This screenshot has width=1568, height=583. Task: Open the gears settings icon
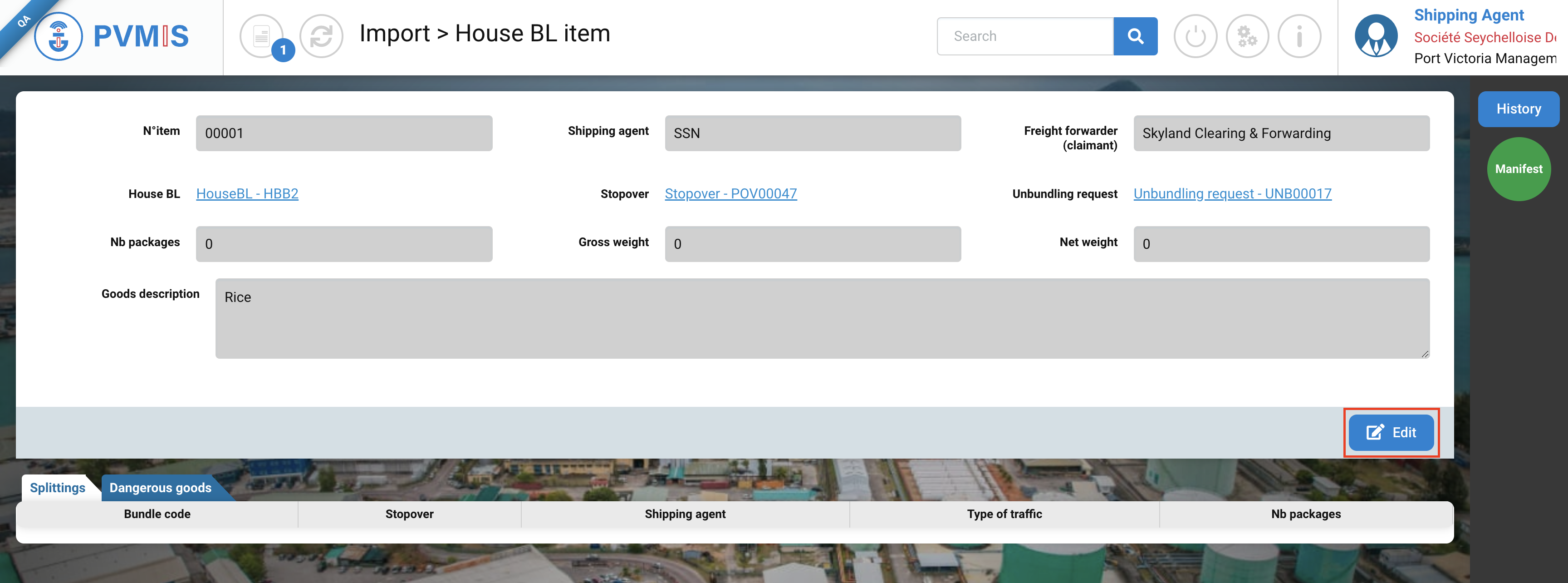(x=1247, y=37)
